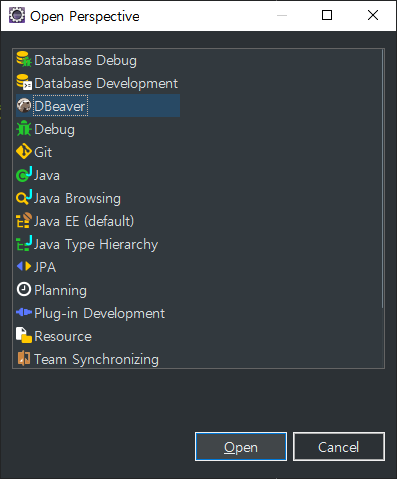Image resolution: width=397 pixels, height=479 pixels.
Task: Click the Resource perspective icon
Action: coord(24,335)
